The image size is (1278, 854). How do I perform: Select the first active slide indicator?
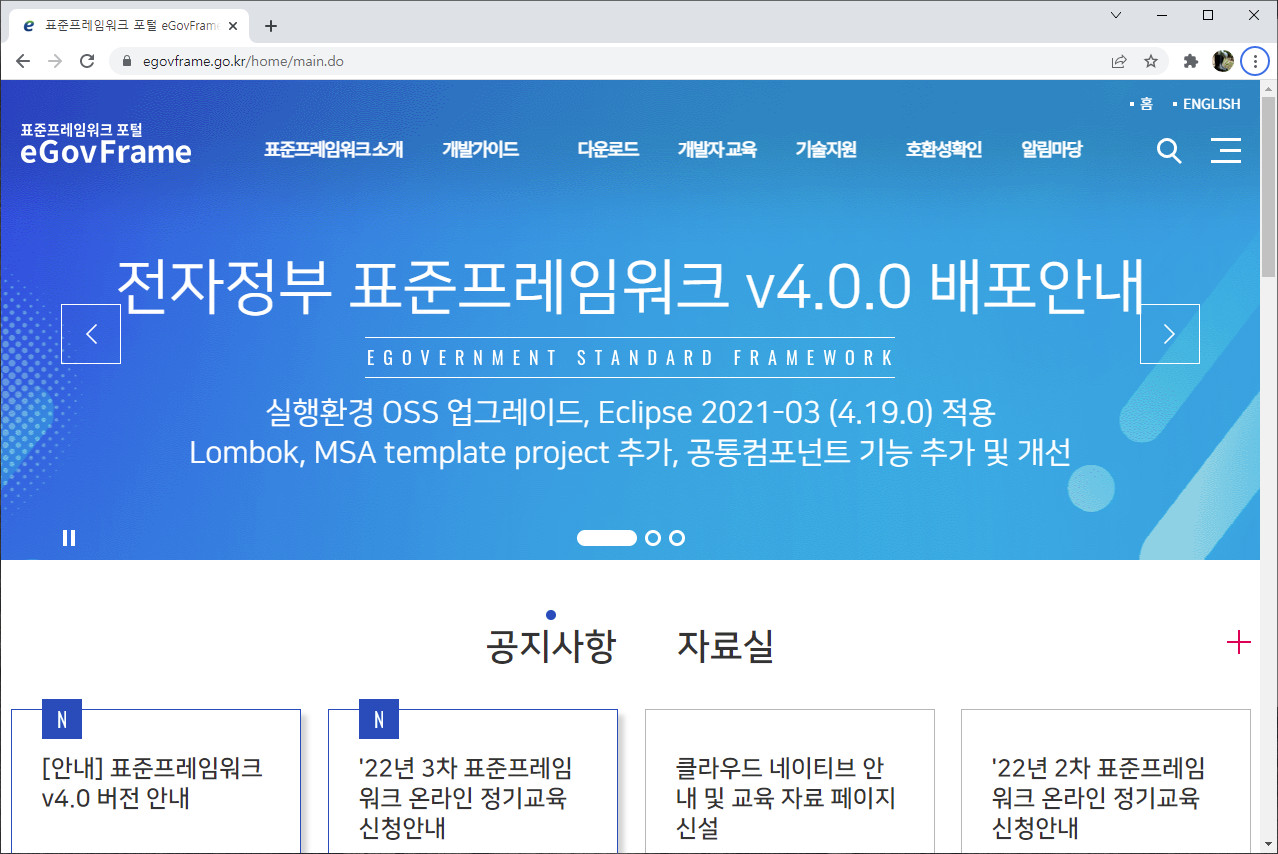coord(607,538)
